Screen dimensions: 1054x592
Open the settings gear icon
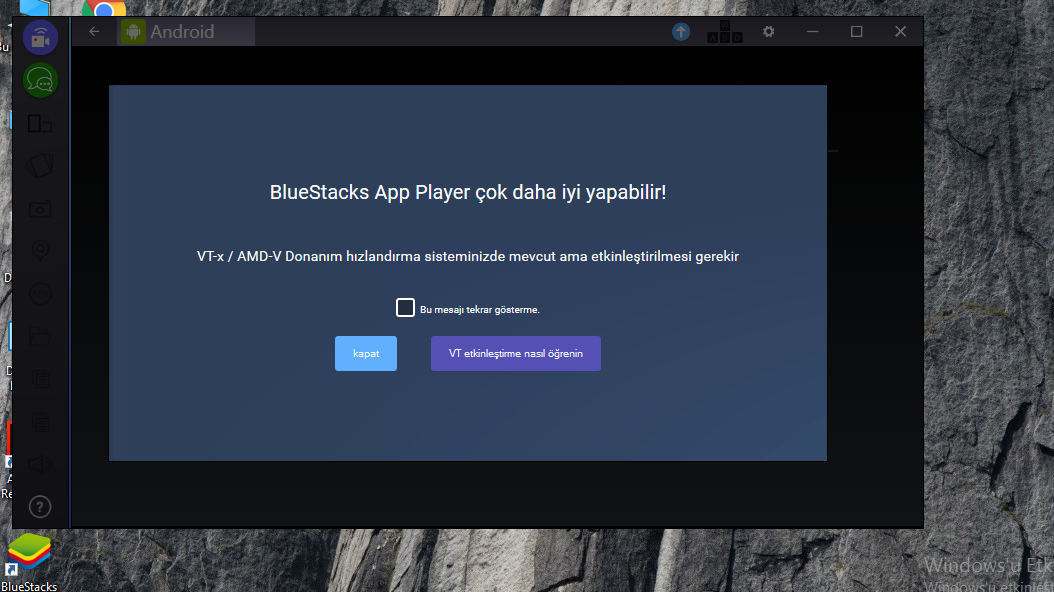(768, 32)
